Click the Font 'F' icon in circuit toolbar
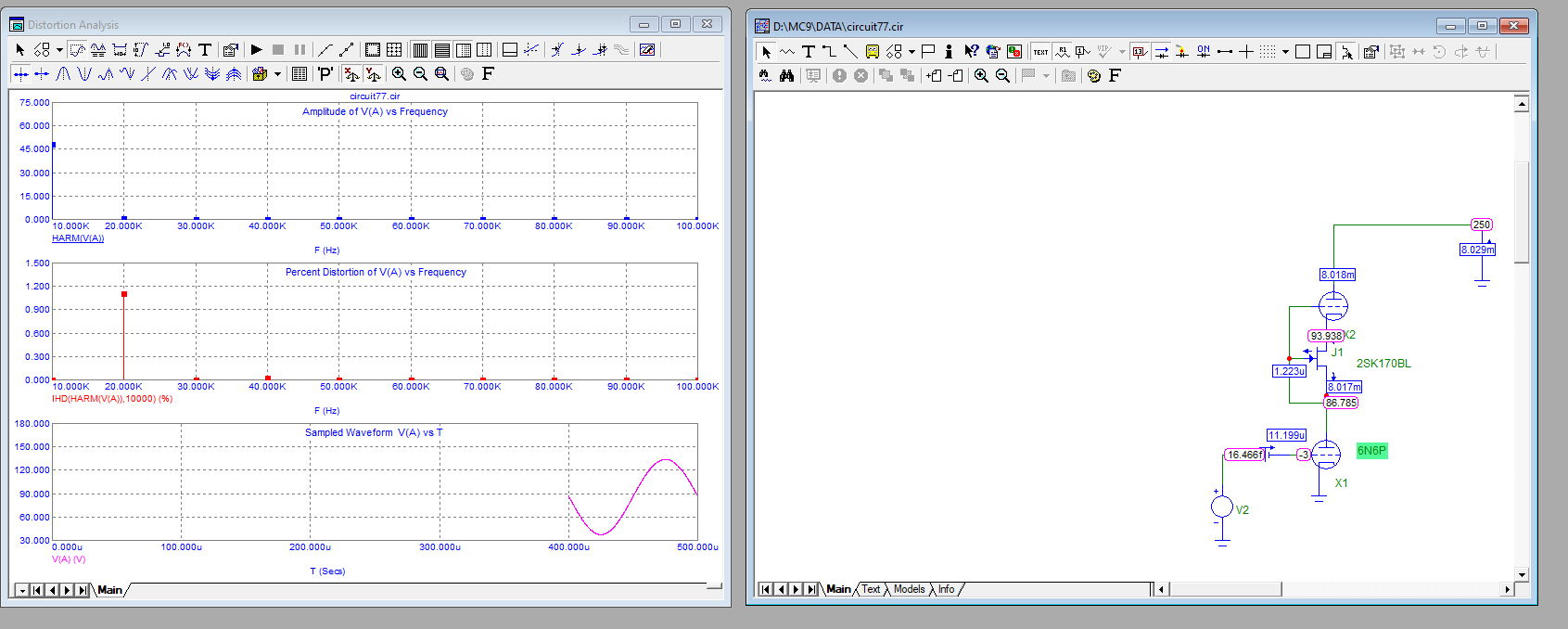The width and height of the screenshot is (1568, 629). pos(1115,76)
